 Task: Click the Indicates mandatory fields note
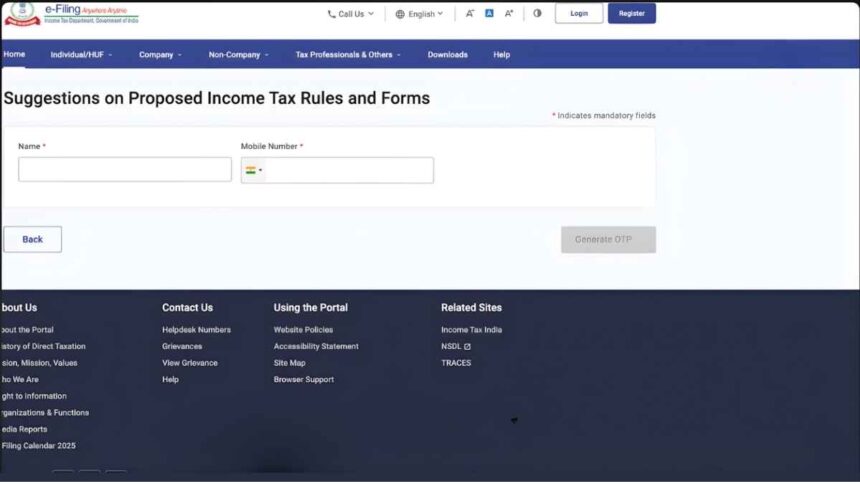603,115
